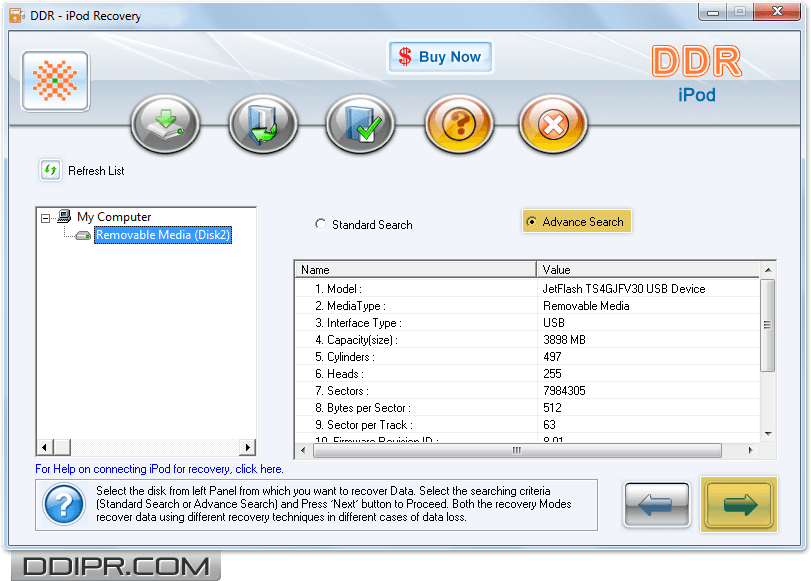Viewport: 811px width, 581px height.
Task: Click the orange X exit icon
Action: (553, 124)
